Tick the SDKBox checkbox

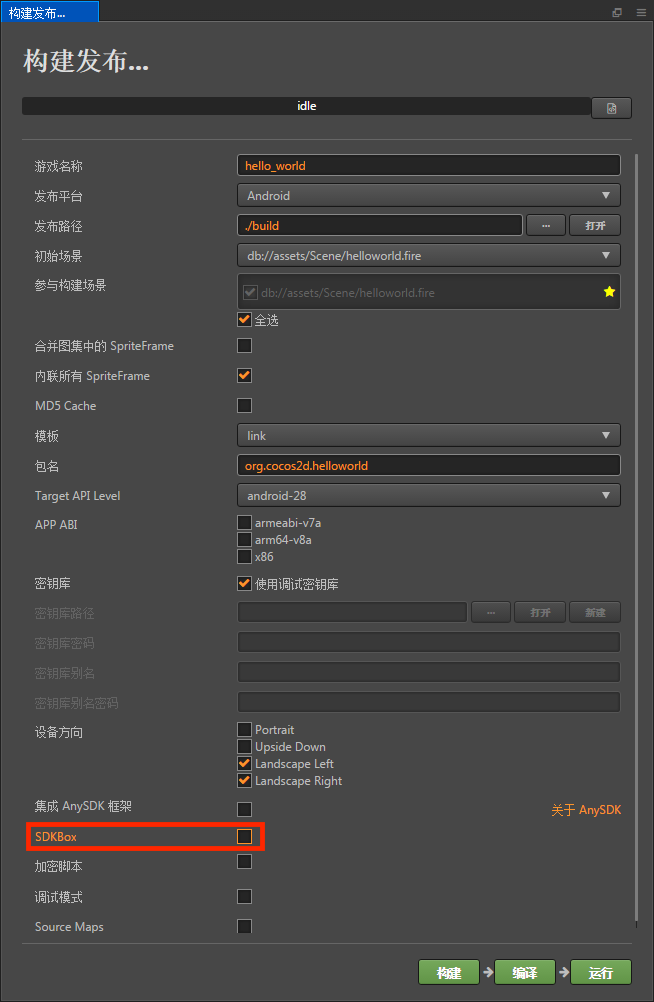[244, 836]
